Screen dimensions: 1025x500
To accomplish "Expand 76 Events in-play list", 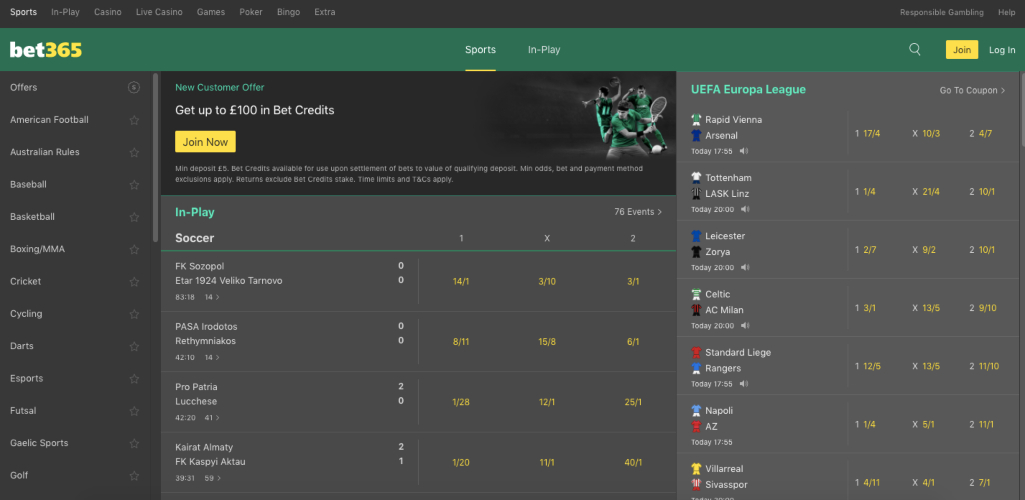I will coord(638,212).
